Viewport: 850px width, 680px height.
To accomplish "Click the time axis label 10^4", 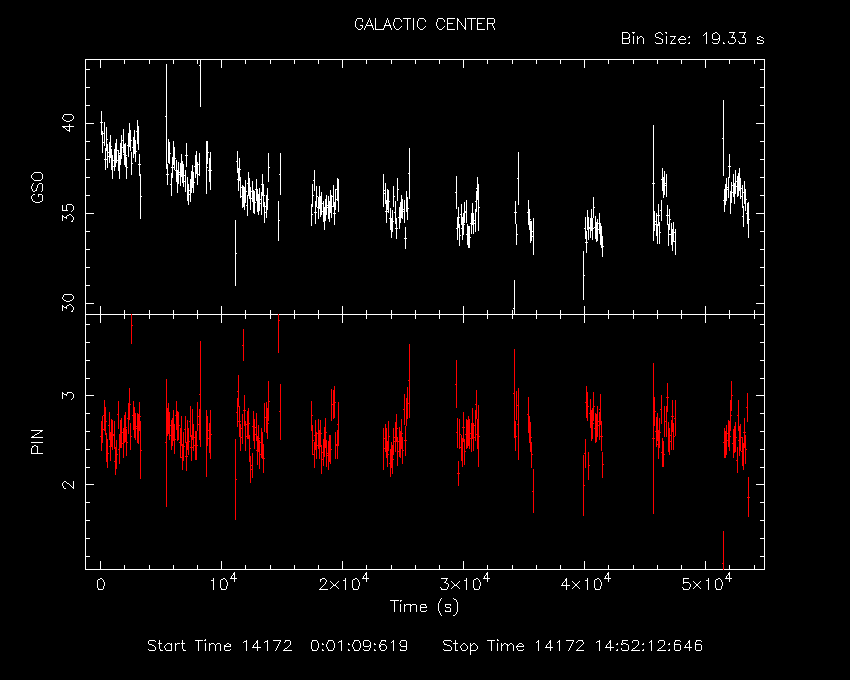I will 222,583.
